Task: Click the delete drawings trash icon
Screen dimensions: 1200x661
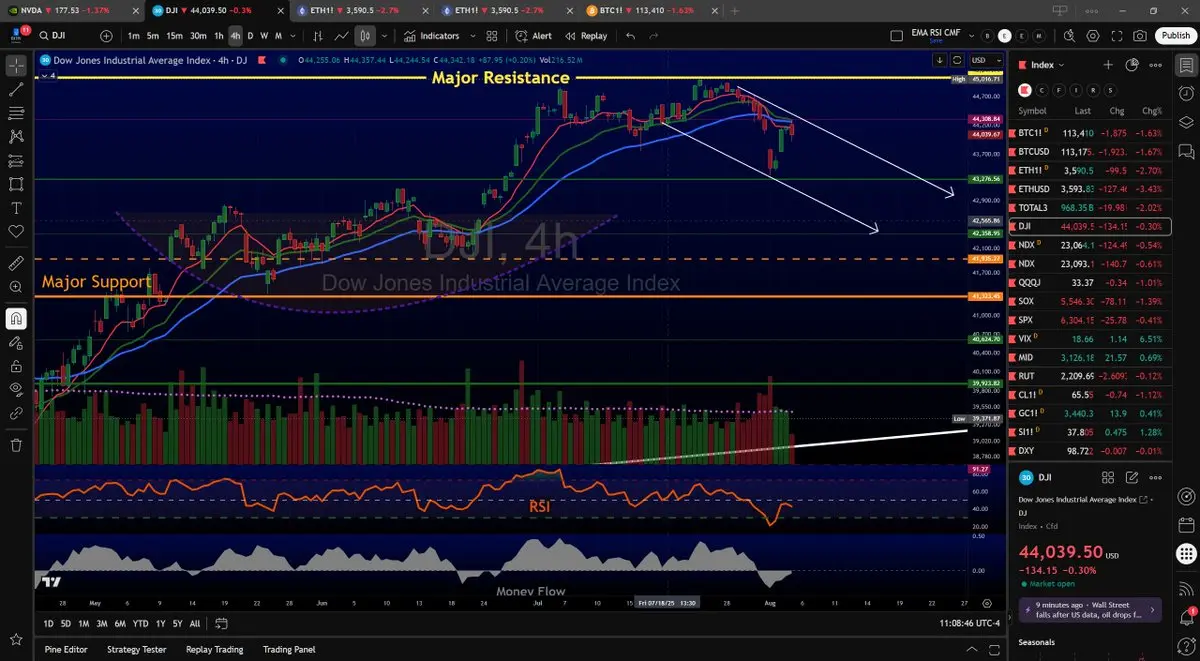Action: [16, 444]
